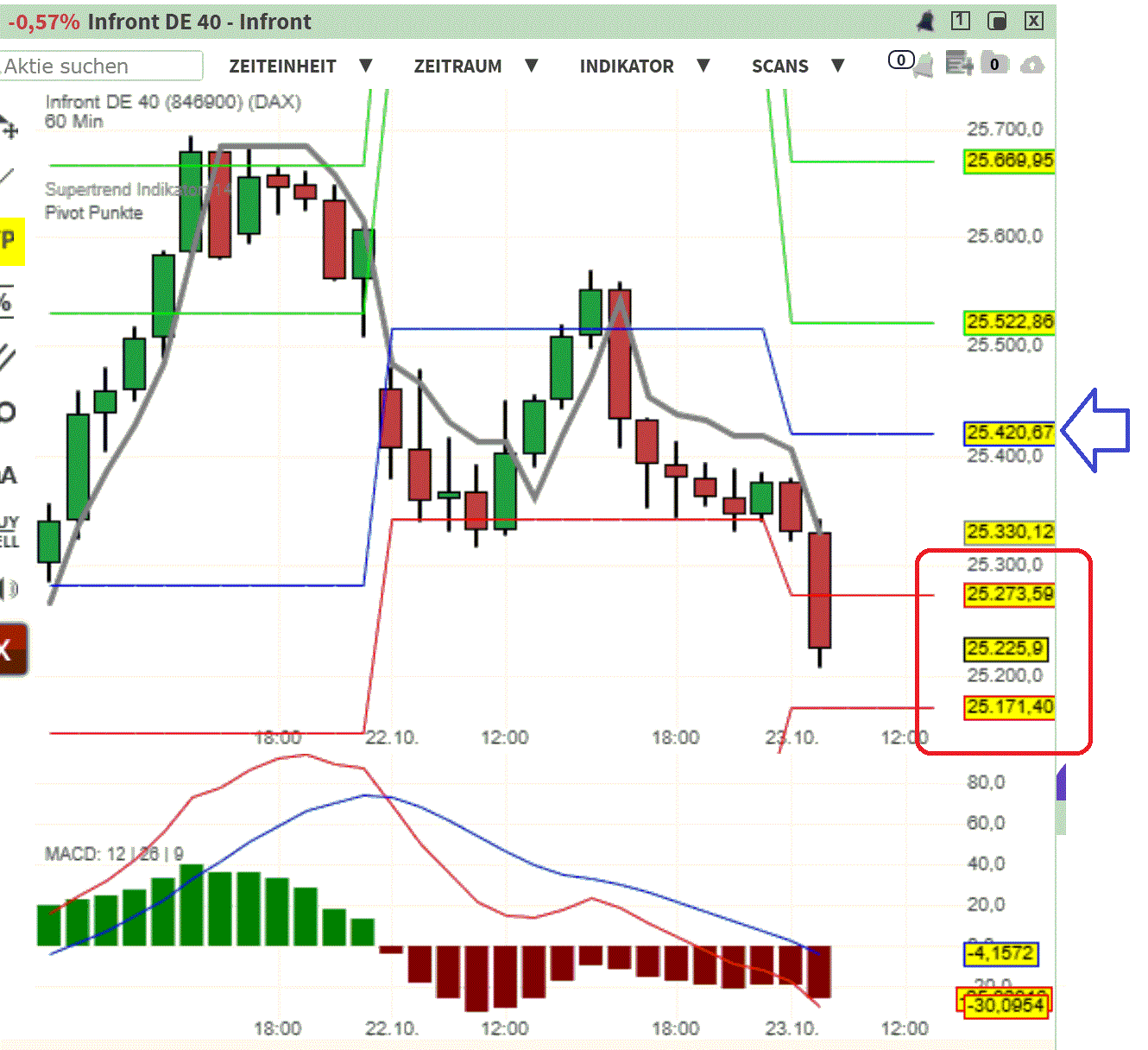This screenshot has width=1148, height=1050.
Task: Click the 60 Min timeframe label
Action: click(73, 122)
